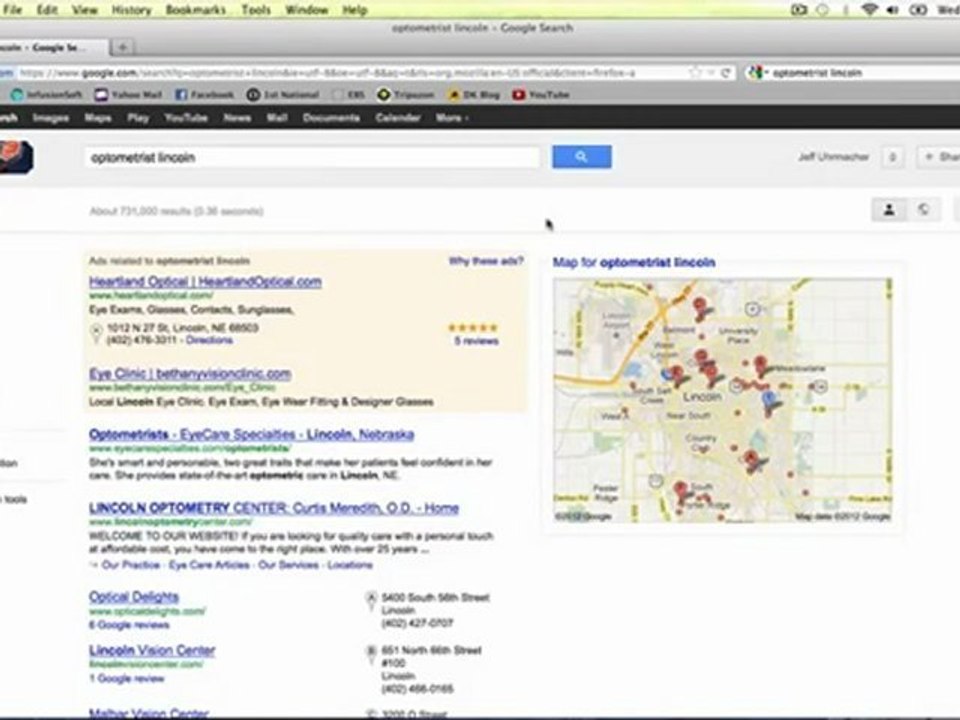The width and height of the screenshot is (960, 720).
Task: Open Optical Delights result
Action: (x=133, y=596)
